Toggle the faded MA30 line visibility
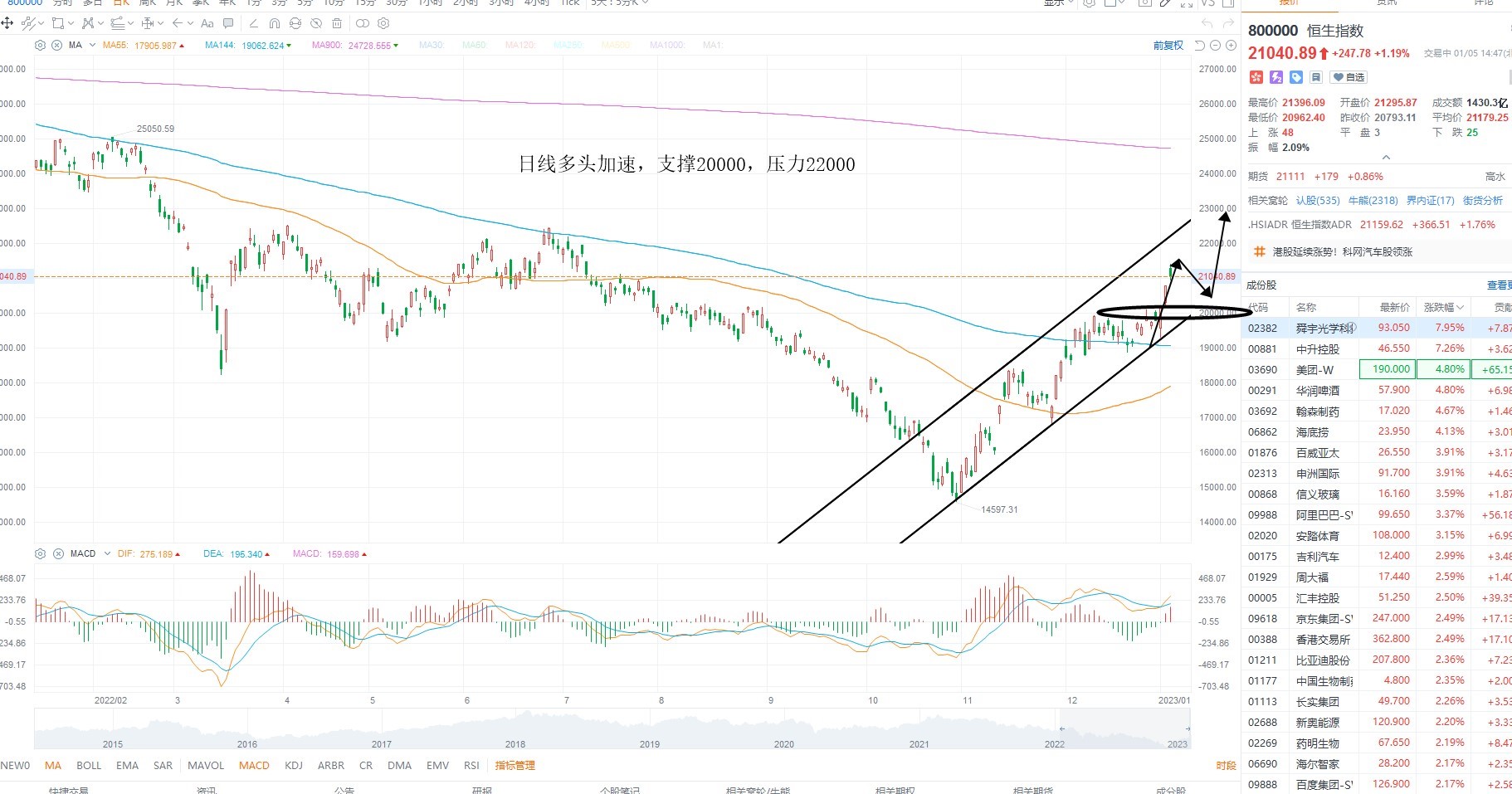This screenshot has width=1512, height=794. point(432,45)
